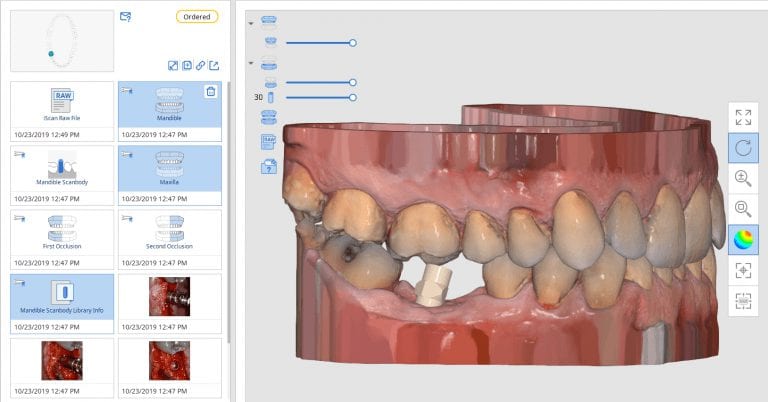Click the fit-to-screen expand icon
768x402 pixels.
point(743,118)
